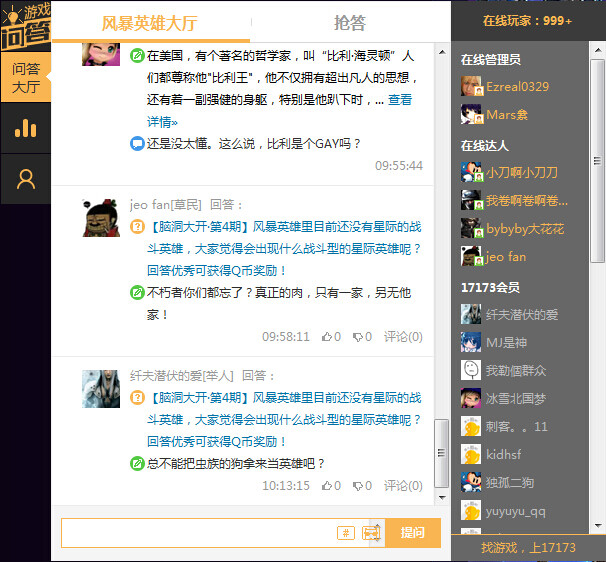This screenshot has height=562, width=606.
Task: Open jeo fan[草民] username in feed
Action: click(166, 204)
